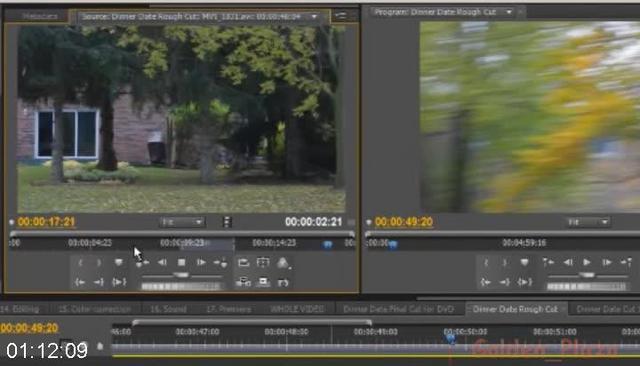The image size is (640, 366).
Task: Add unnumbered marker in Program monitor
Action: [524, 262]
